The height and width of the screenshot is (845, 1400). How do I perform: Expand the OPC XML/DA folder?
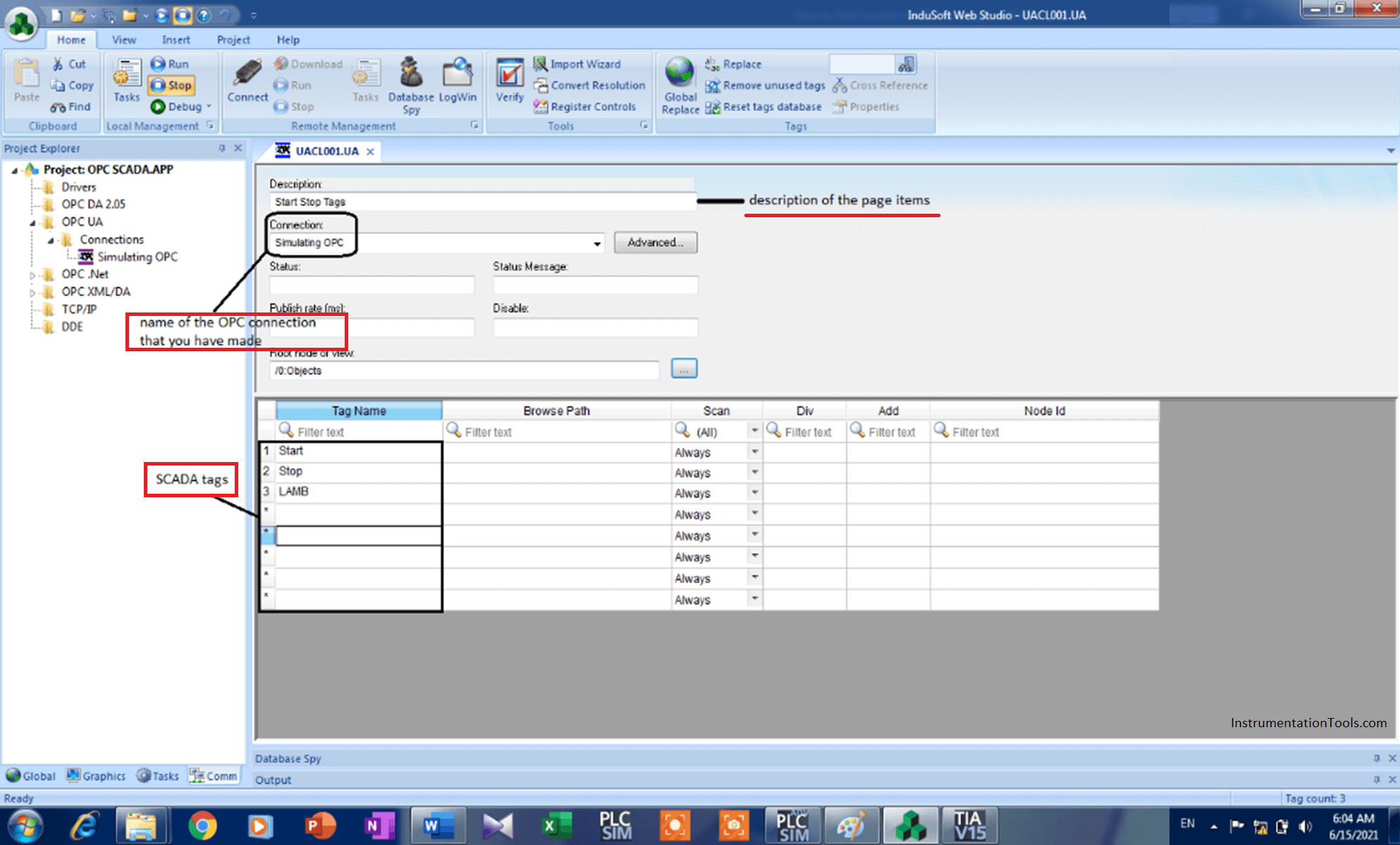32,292
